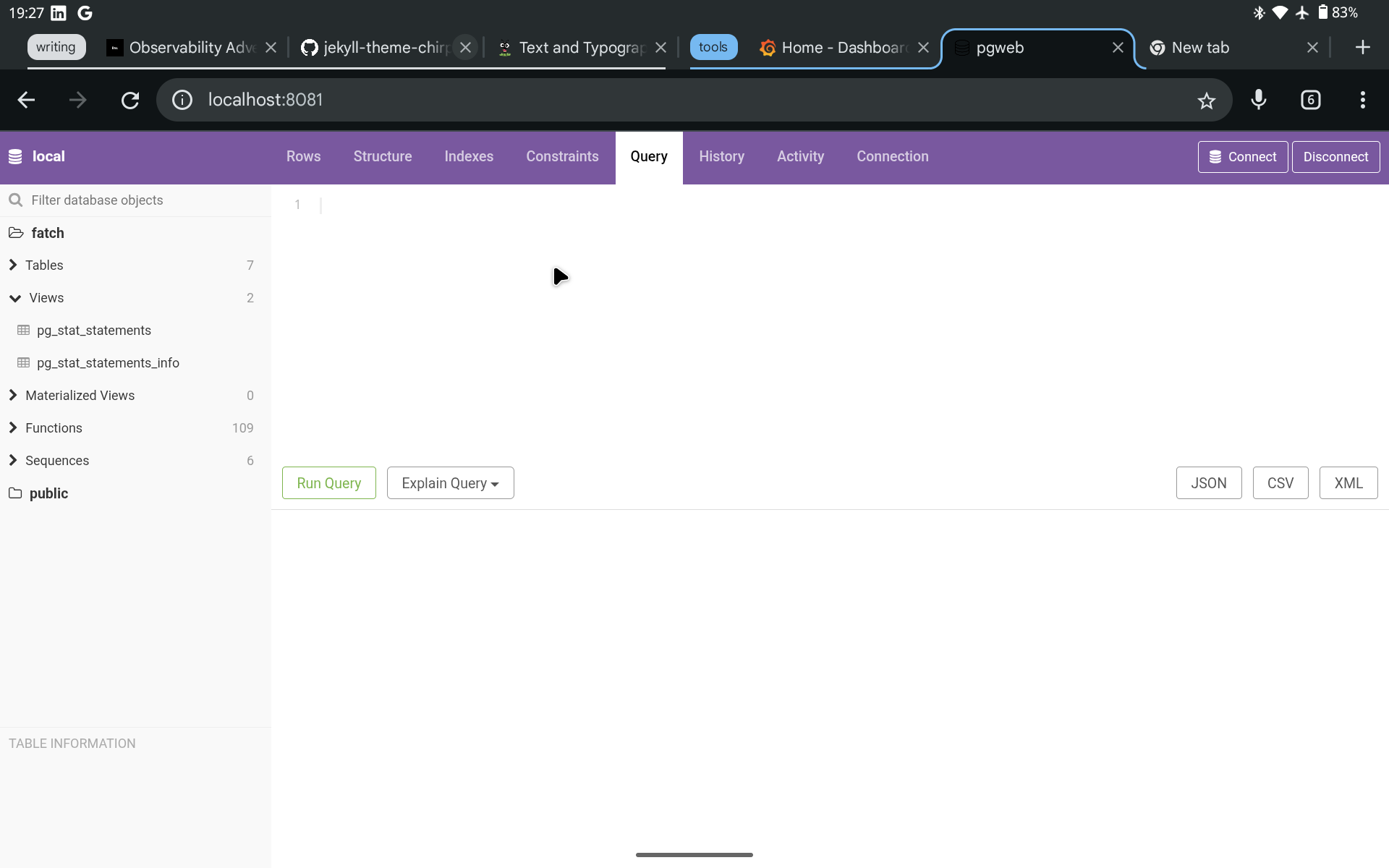
Task: Click the local database icon
Action: [15, 156]
